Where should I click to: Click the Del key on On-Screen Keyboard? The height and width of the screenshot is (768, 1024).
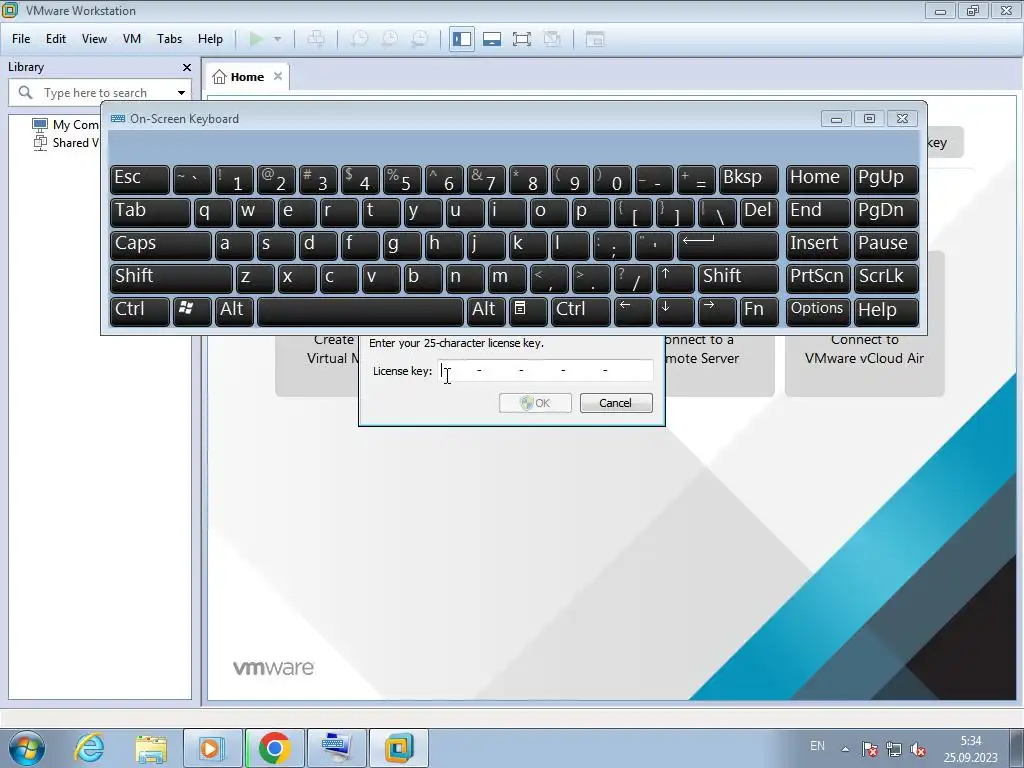759,212
